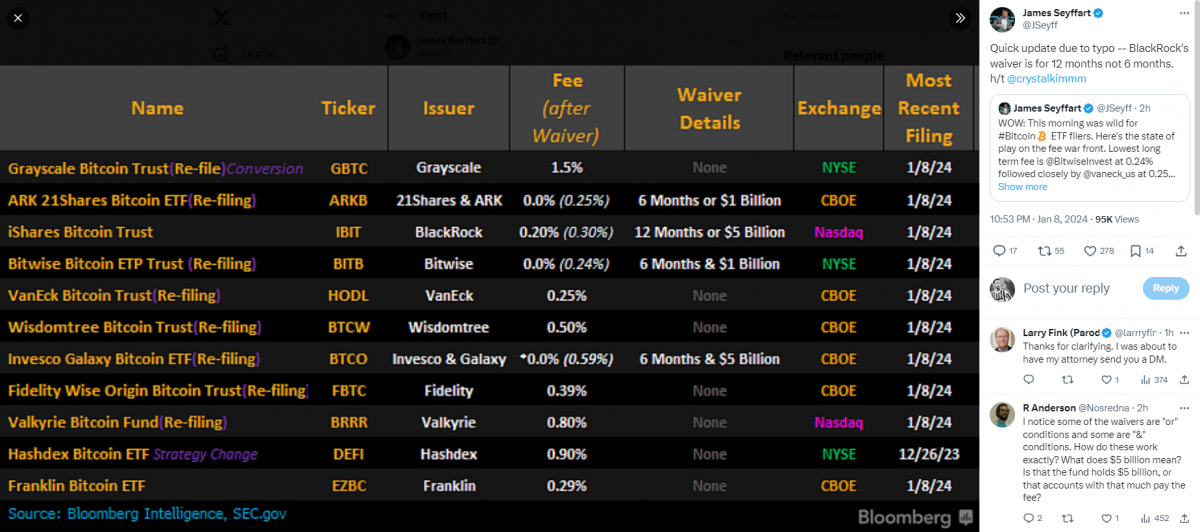Share R Anderson's comment
The image size is (1200, 532).
click(x=1184, y=518)
